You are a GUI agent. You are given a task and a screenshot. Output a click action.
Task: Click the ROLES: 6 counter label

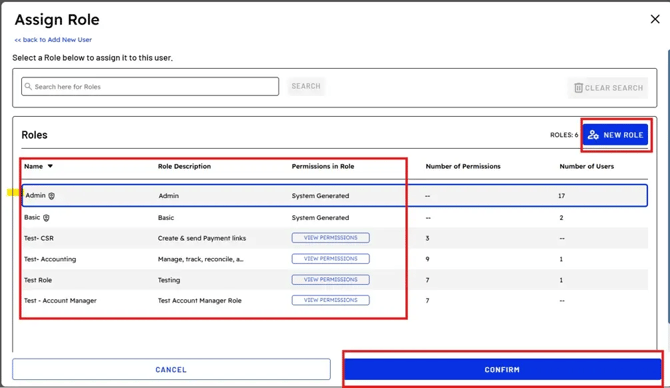click(564, 135)
